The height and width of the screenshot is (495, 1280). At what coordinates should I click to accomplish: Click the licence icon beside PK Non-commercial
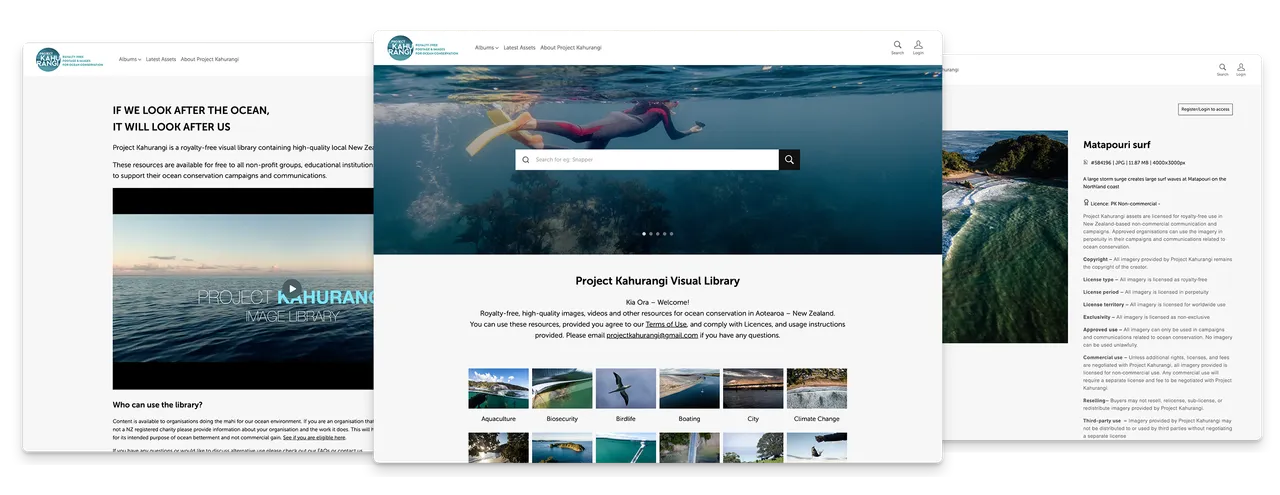1086,202
